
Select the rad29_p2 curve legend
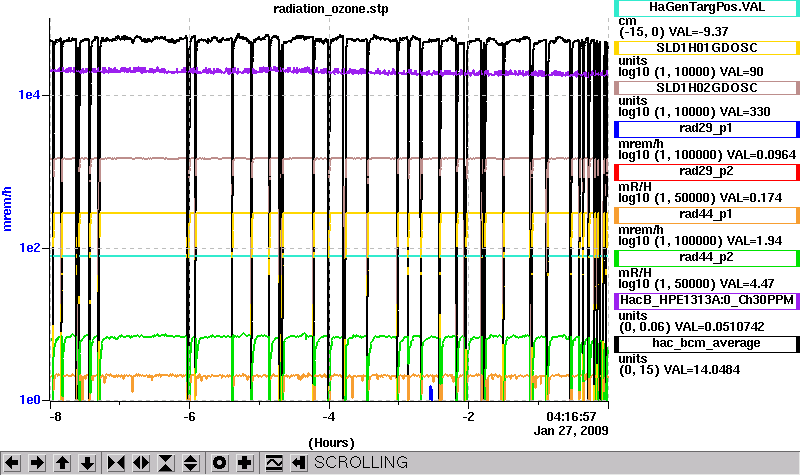click(707, 172)
